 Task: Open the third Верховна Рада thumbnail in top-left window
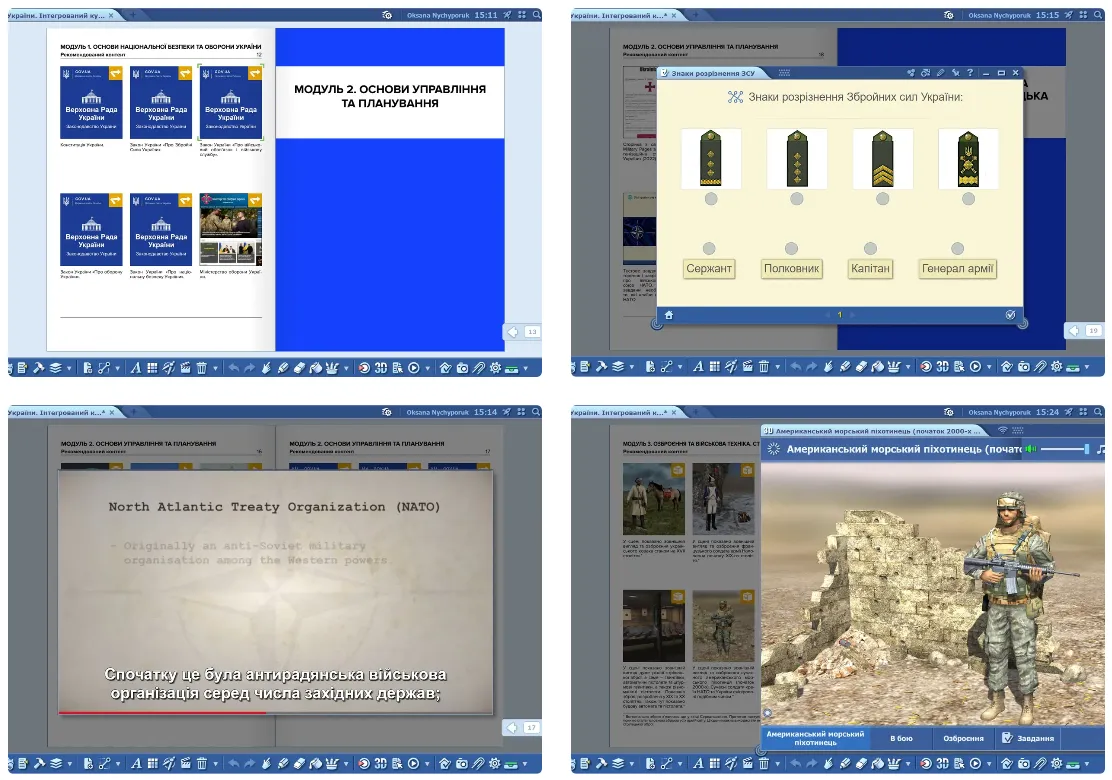tap(231, 102)
